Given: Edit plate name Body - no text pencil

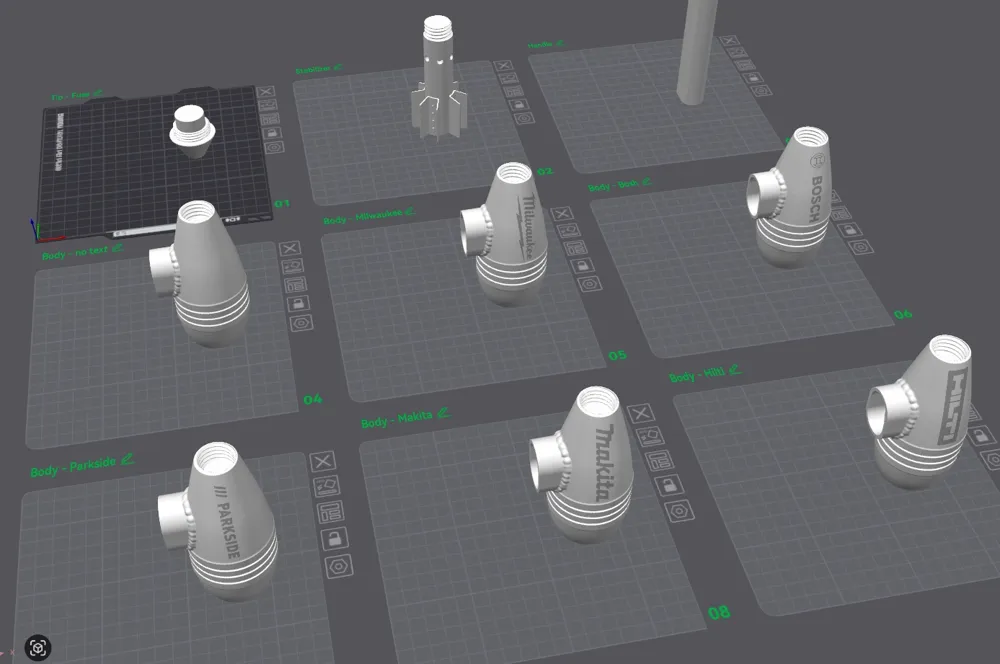Looking at the screenshot, I should point(117,248).
